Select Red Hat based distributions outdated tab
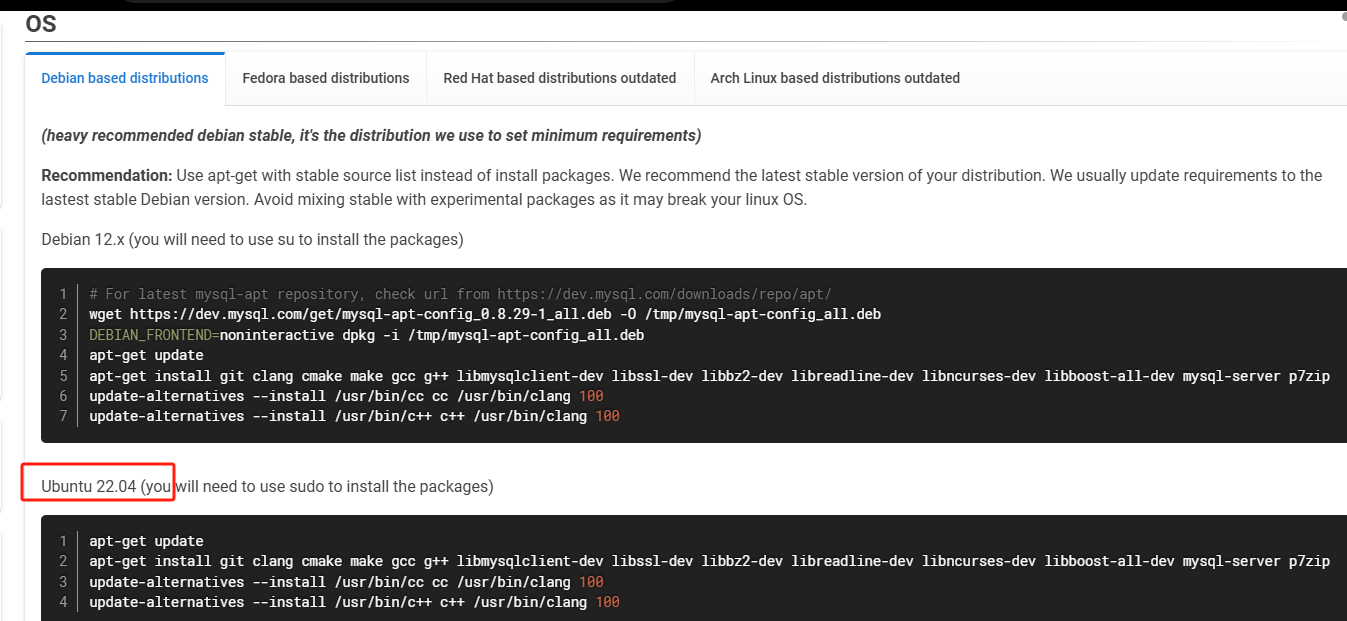The height and width of the screenshot is (621, 1347). (x=560, y=78)
